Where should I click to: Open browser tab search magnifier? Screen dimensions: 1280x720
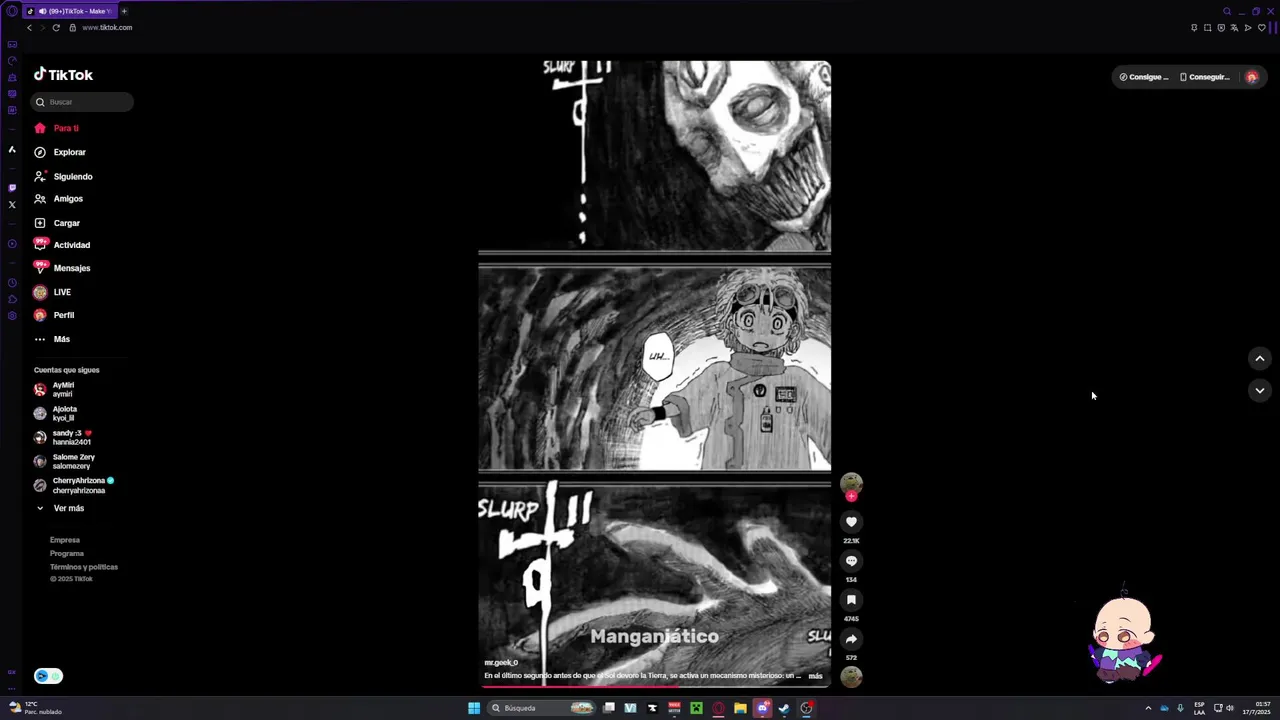tap(1227, 11)
